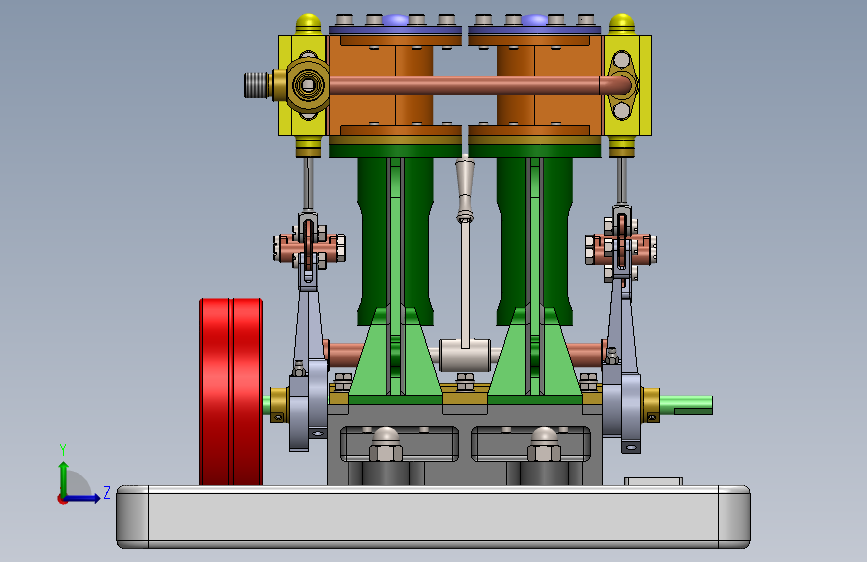867x562 pixels.
Task: Select the brass valve body with square hole
Action: tap(307, 85)
